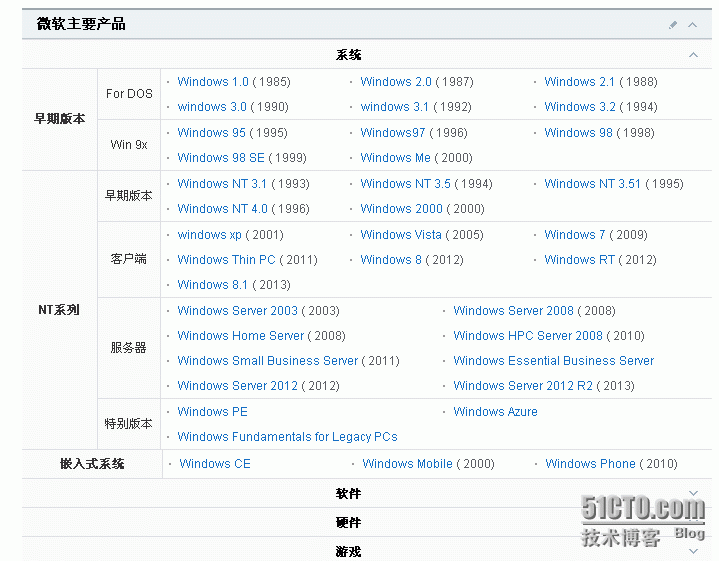719x561 pixels.
Task: Visit the Windows 2000 link
Action: (x=401, y=209)
